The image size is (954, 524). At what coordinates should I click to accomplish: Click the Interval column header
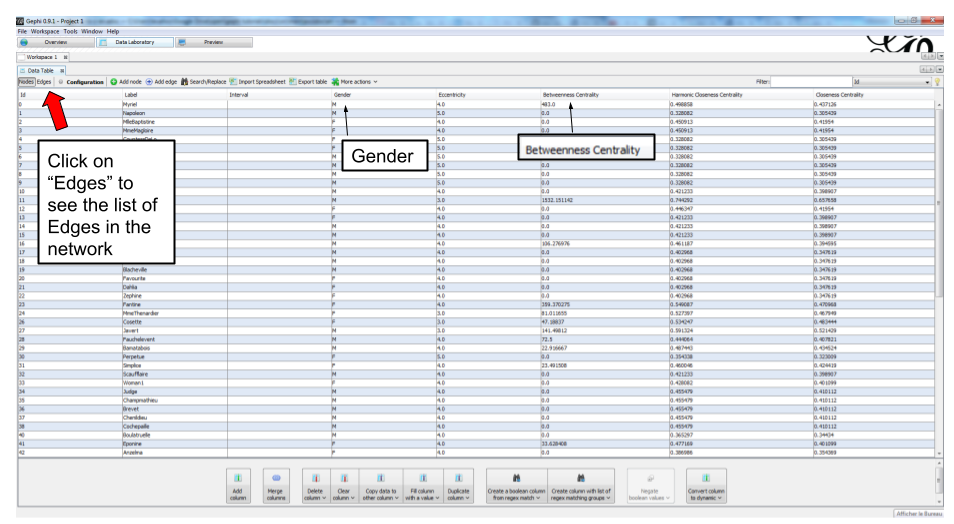coord(279,95)
